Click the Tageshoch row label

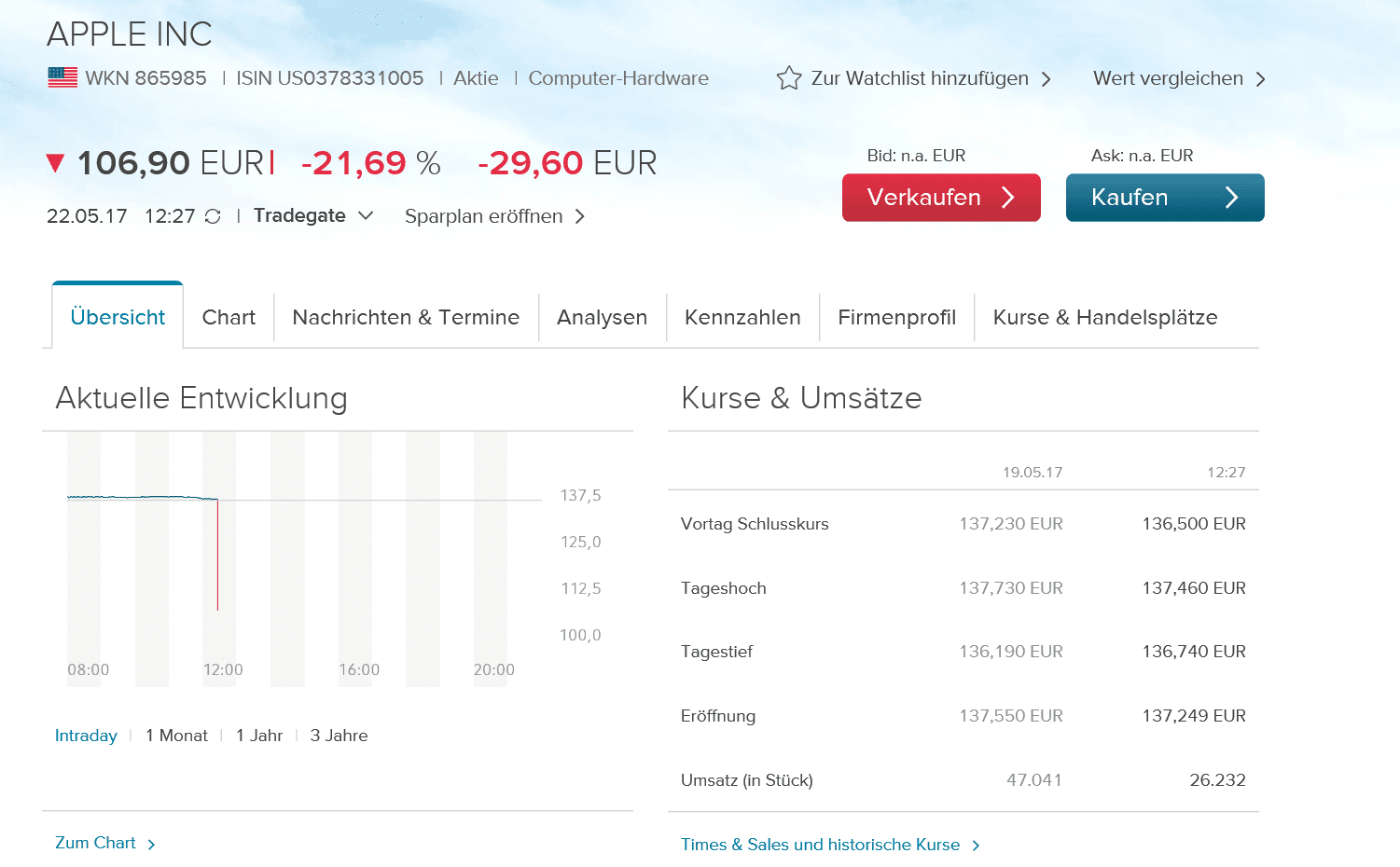[724, 588]
